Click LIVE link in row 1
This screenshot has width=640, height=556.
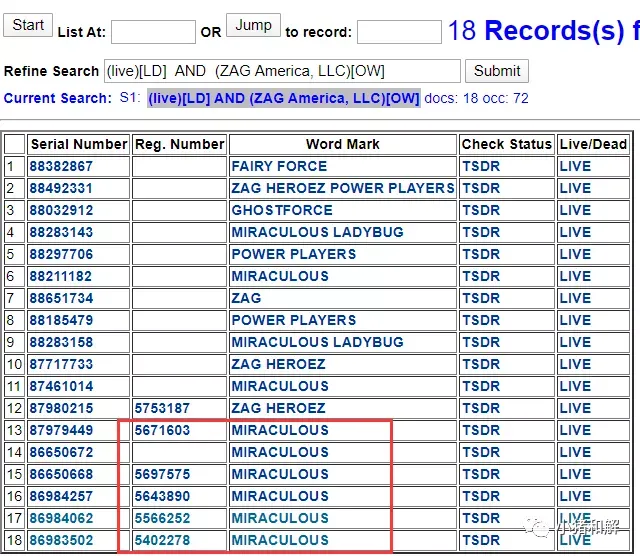tap(575, 166)
